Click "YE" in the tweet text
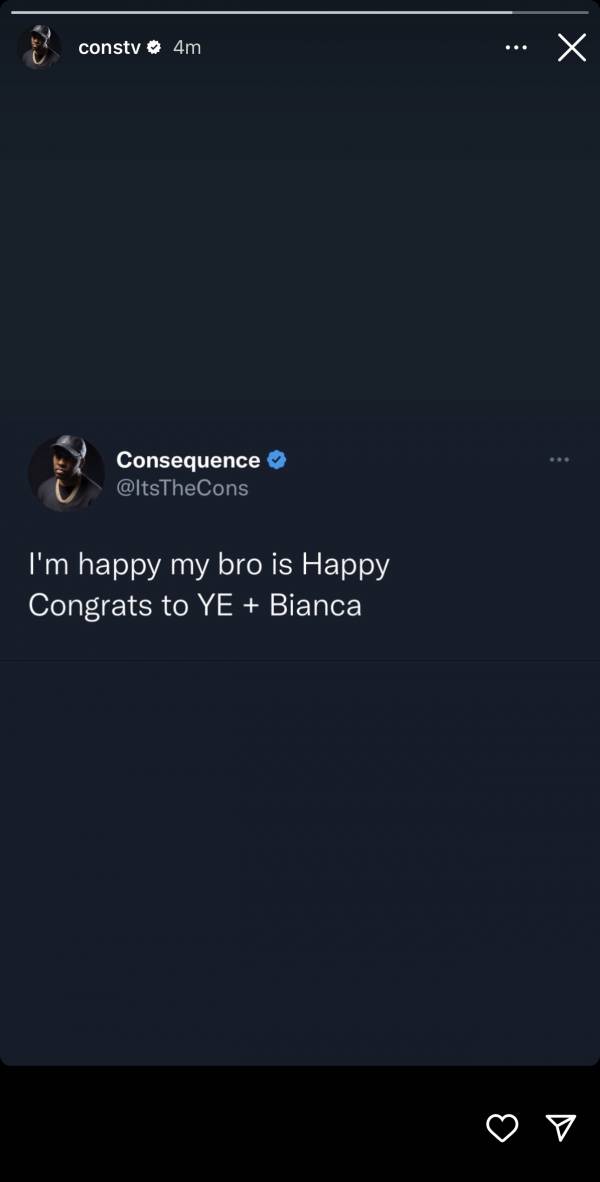 [x=216, y=605]
